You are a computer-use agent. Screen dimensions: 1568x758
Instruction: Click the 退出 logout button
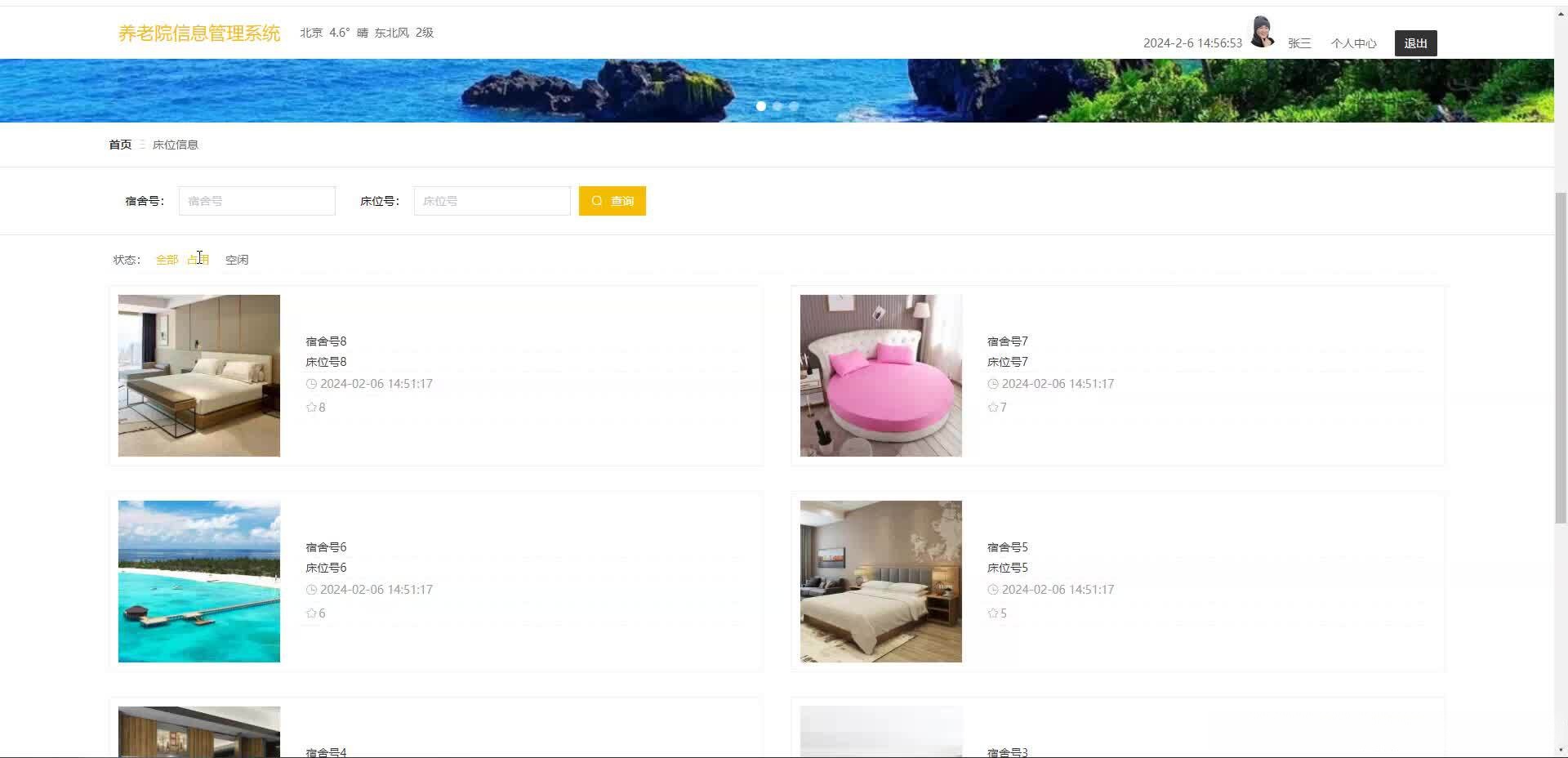tap(1416, 43)
